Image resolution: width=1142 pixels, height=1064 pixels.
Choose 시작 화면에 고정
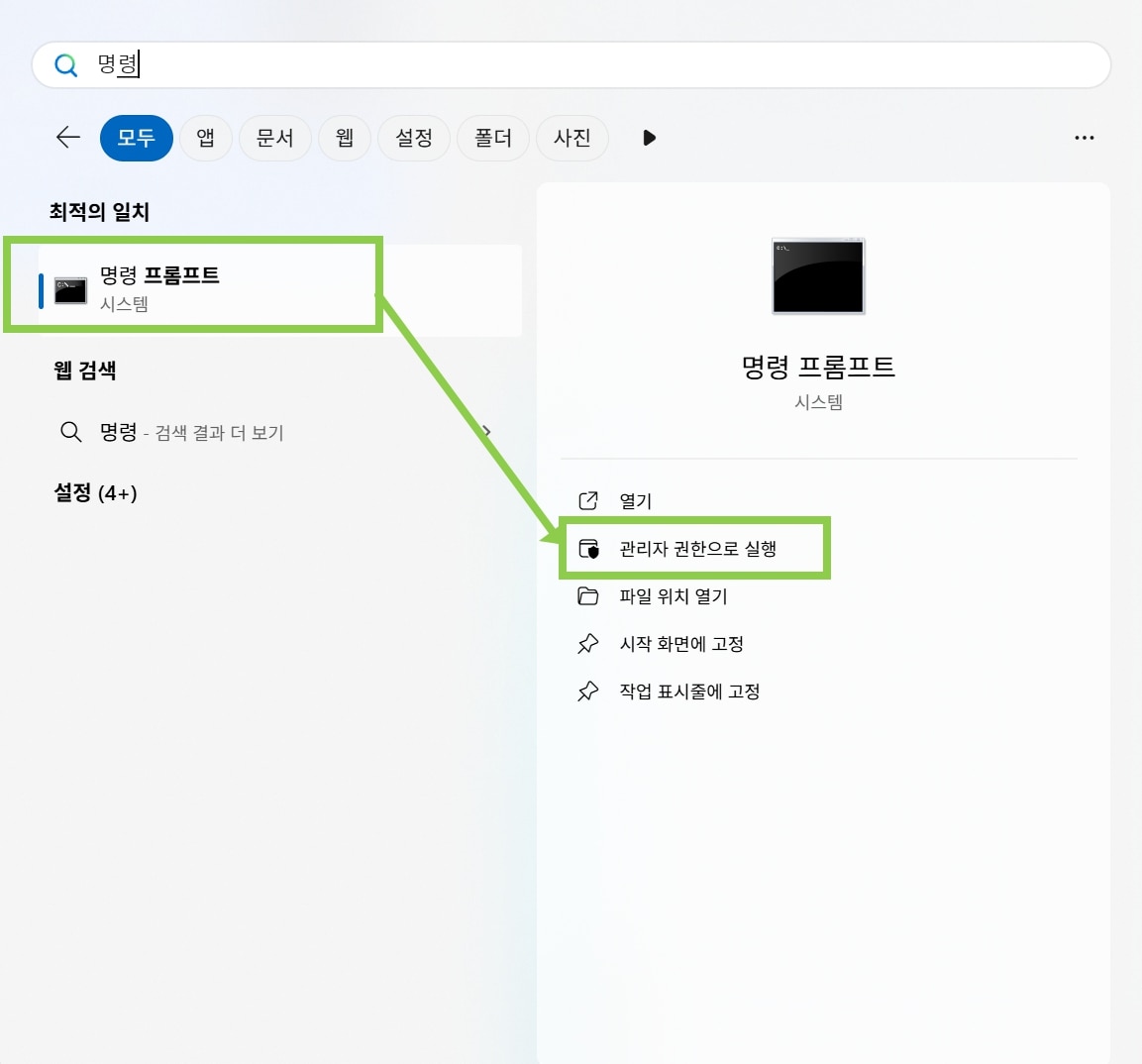coord(681,644)
